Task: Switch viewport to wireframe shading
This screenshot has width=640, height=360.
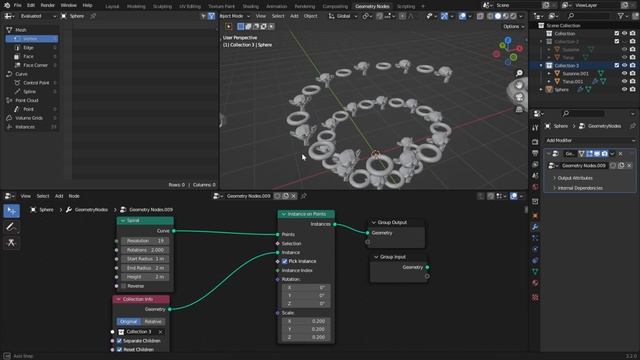Action: [x=490, y=16]
